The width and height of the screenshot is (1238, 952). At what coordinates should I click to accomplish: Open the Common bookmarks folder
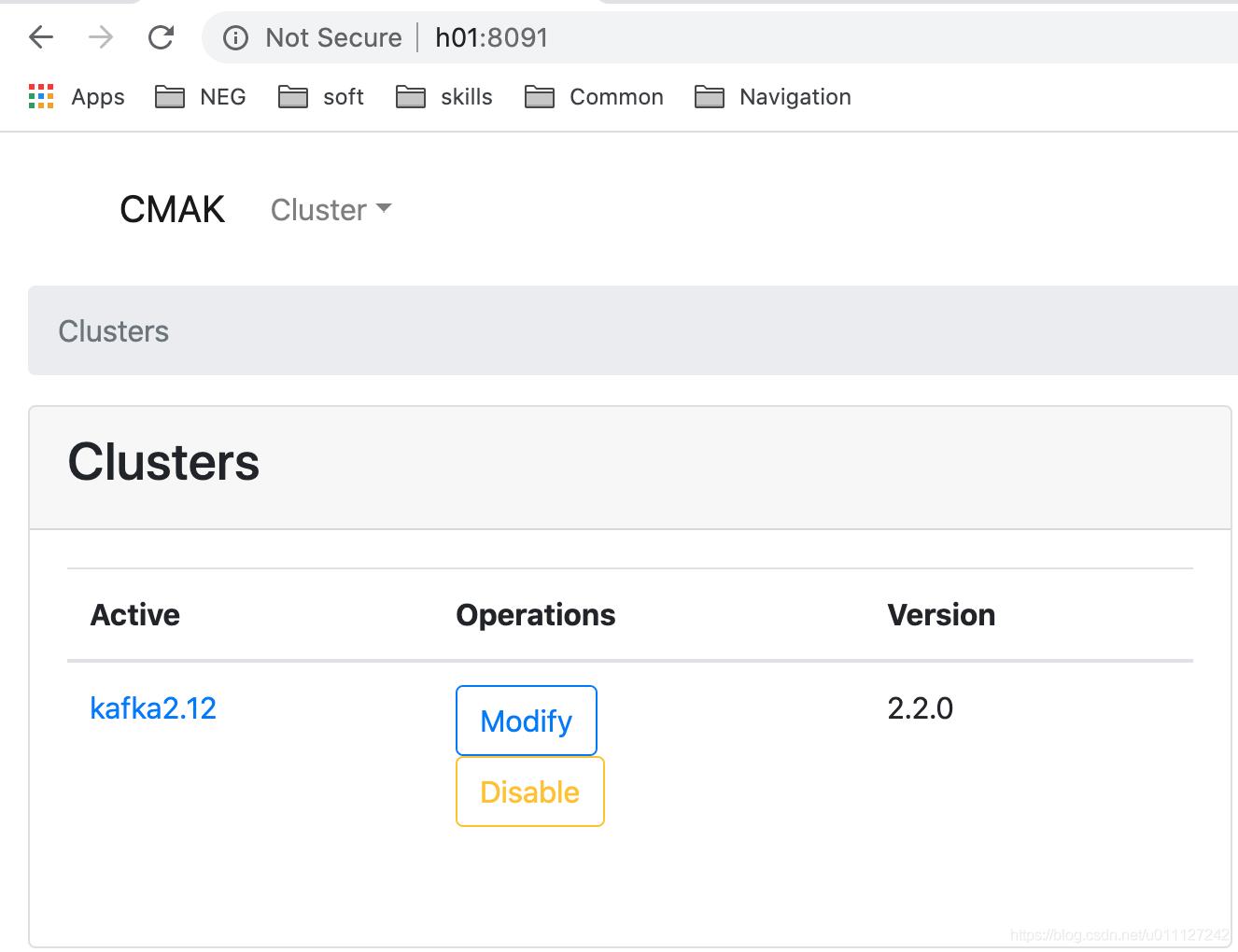coord(594,96)
